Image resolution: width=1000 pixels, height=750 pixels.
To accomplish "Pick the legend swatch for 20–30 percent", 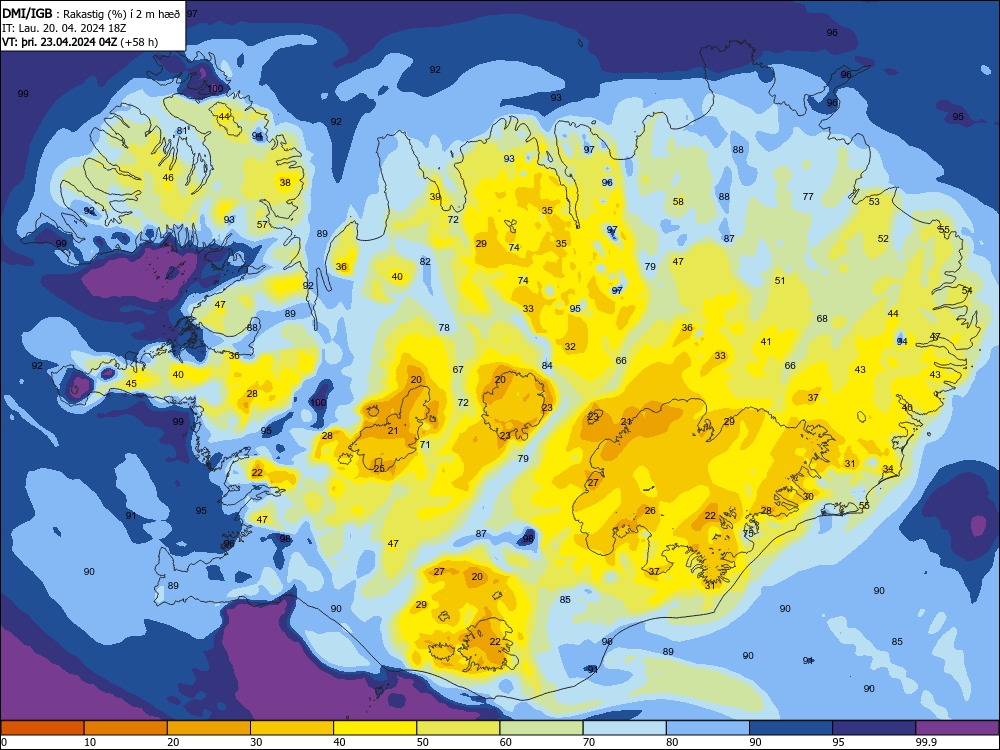I will (209, 728).
